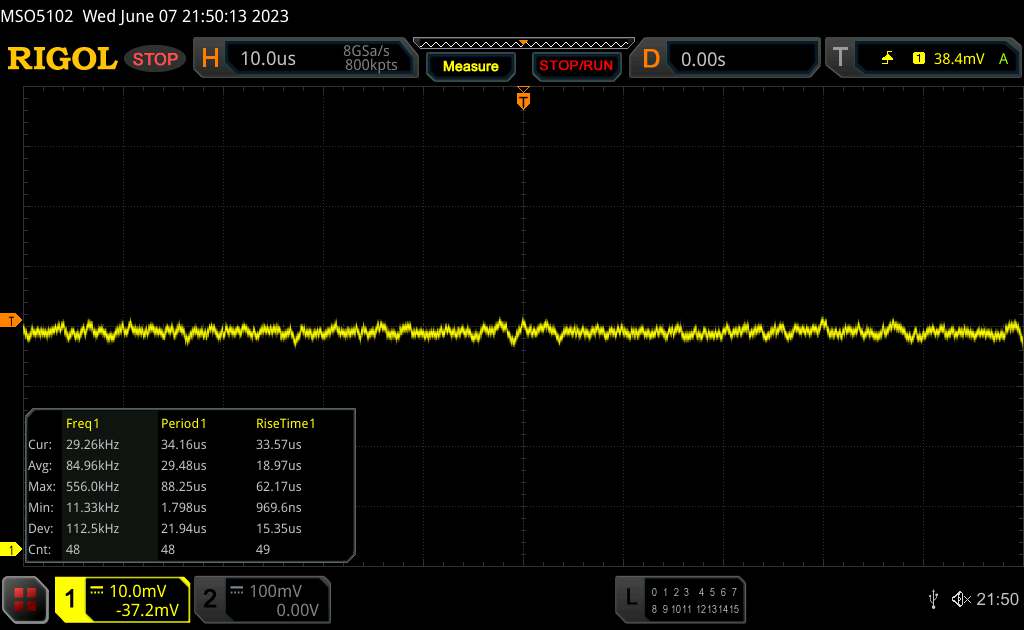The height and width of the screenshot is (630, 1024).
Task: Toggle the L logic analyzer channels
Action: click(631, 598)
